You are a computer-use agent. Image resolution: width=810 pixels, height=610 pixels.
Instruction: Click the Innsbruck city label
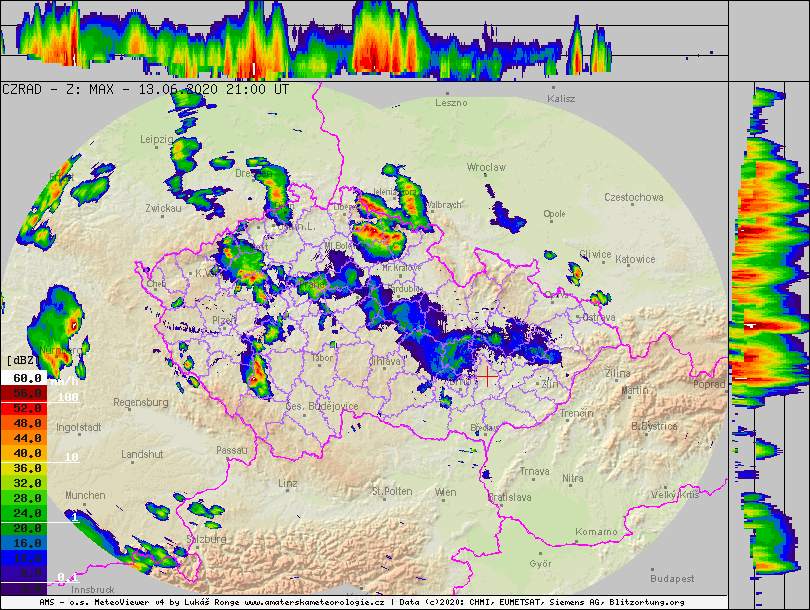point(92,589)
